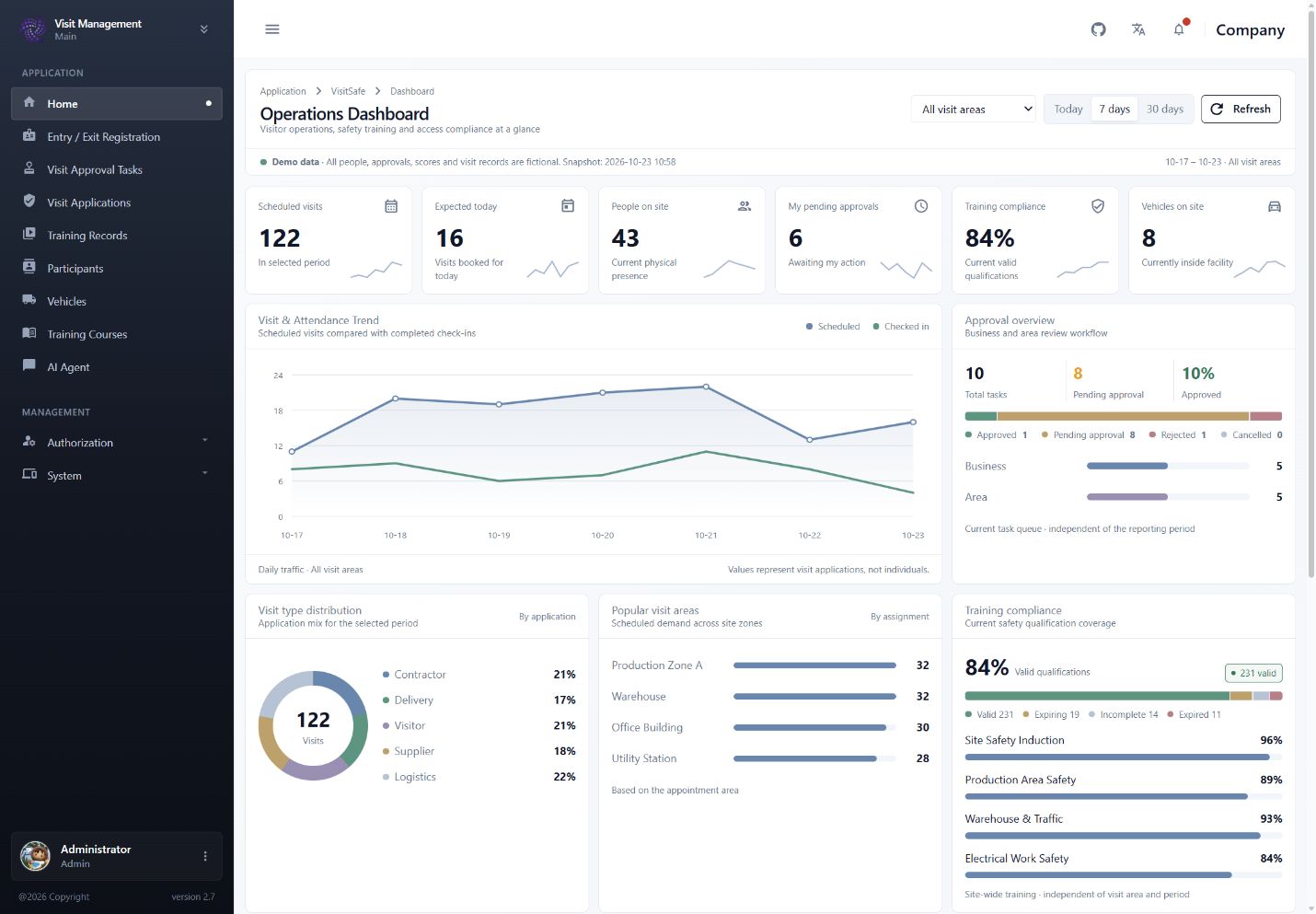Open Visit Approval Tasks menu item
The image size is (1316, 914).
(x=117, y=169)
